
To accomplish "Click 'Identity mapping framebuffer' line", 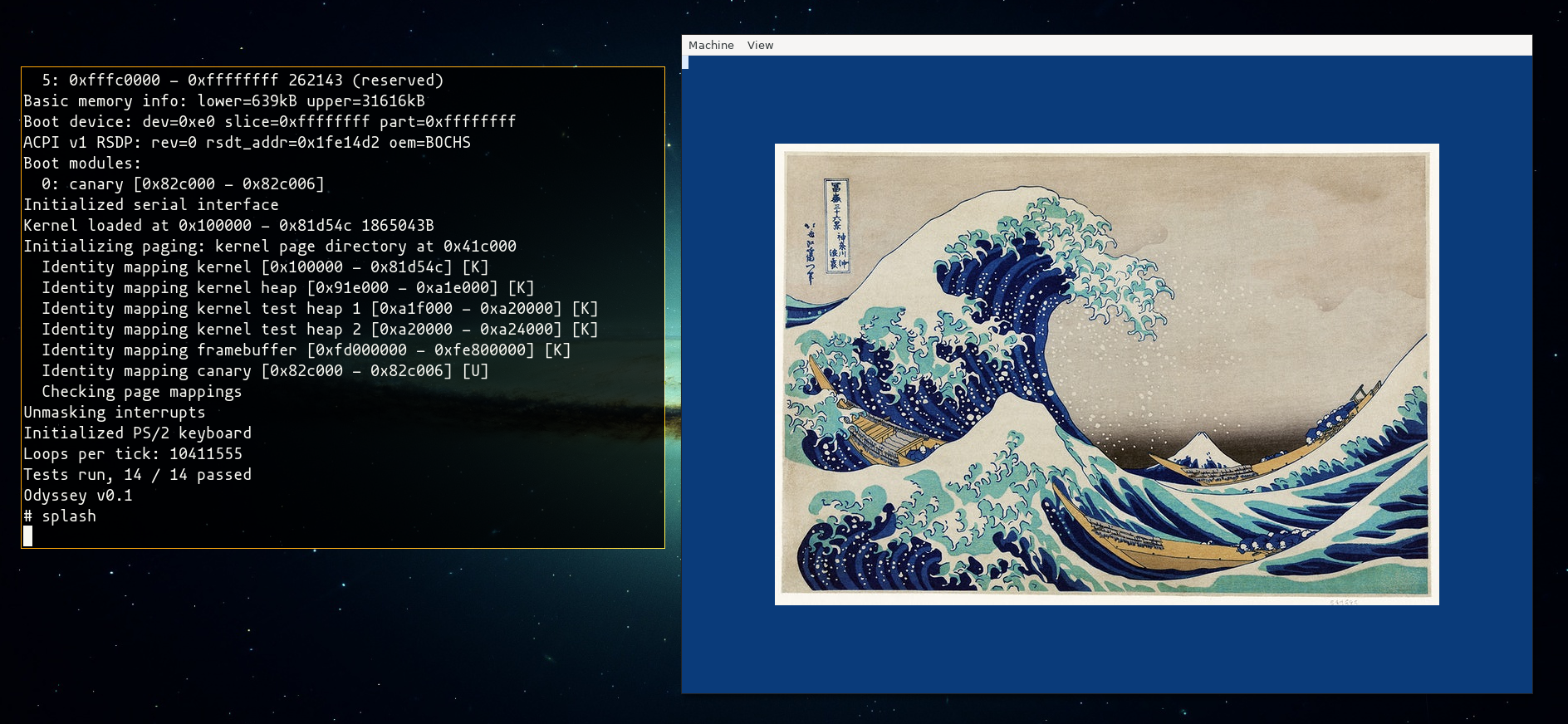I will (306, 350).
